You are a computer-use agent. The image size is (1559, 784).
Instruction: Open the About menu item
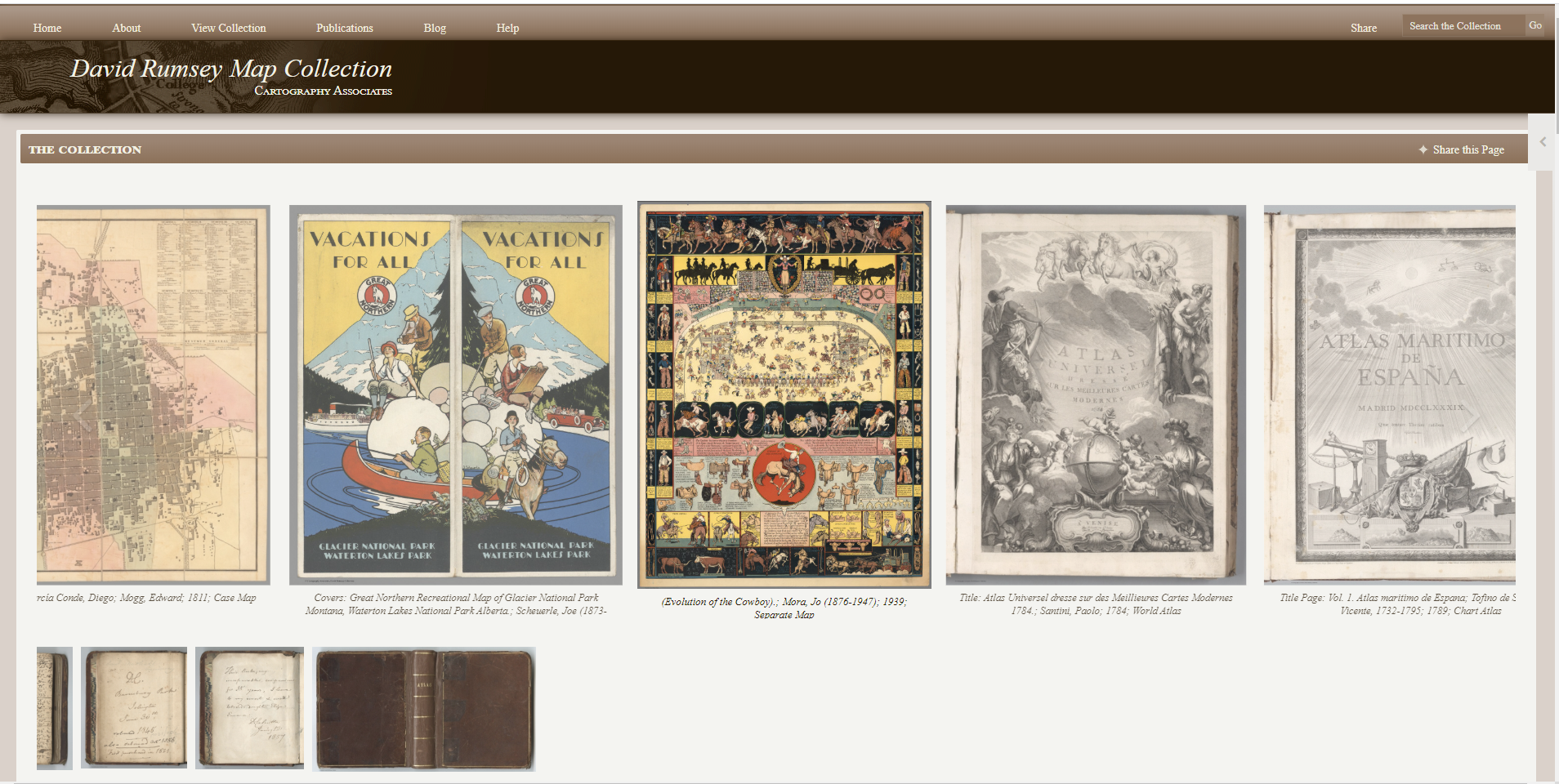click(x=127, y=28)
